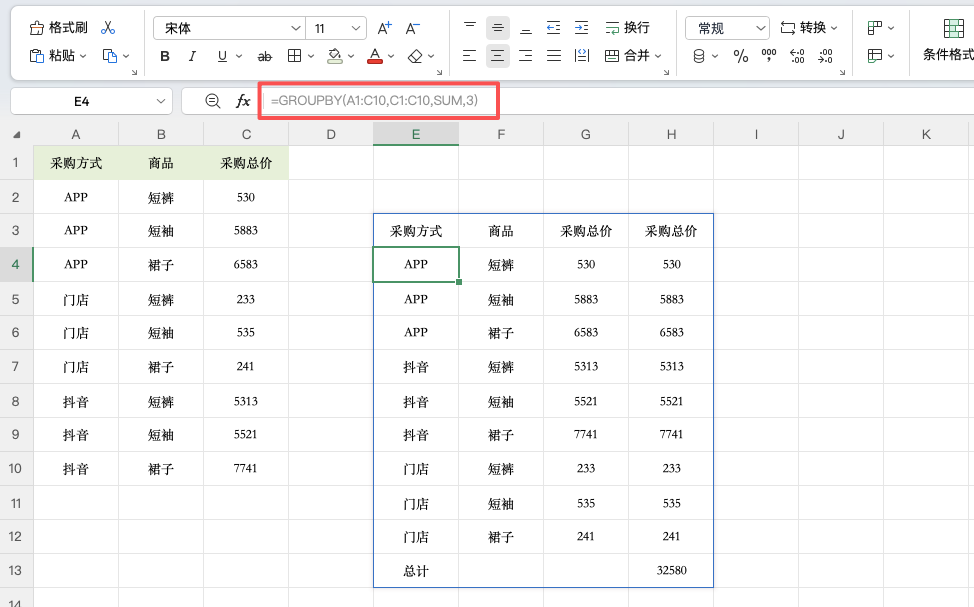Align text to the left
974x607 pixels.
tap(470, 56)
